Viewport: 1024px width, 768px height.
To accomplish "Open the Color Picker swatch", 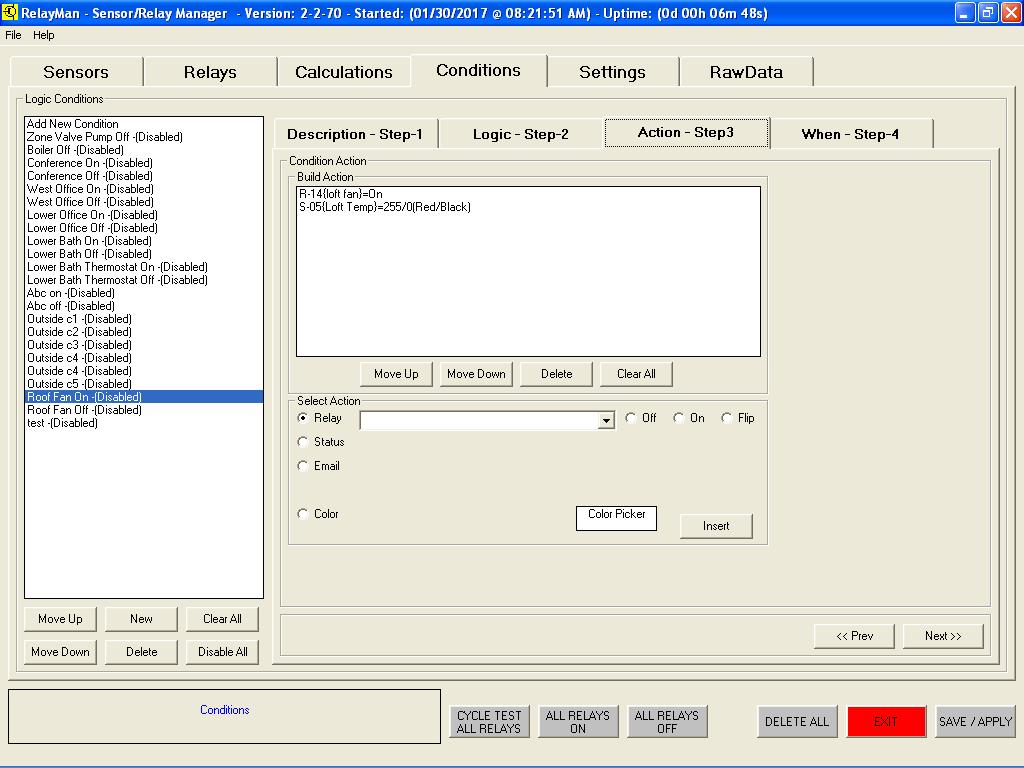I will click(x=616, y=517).
